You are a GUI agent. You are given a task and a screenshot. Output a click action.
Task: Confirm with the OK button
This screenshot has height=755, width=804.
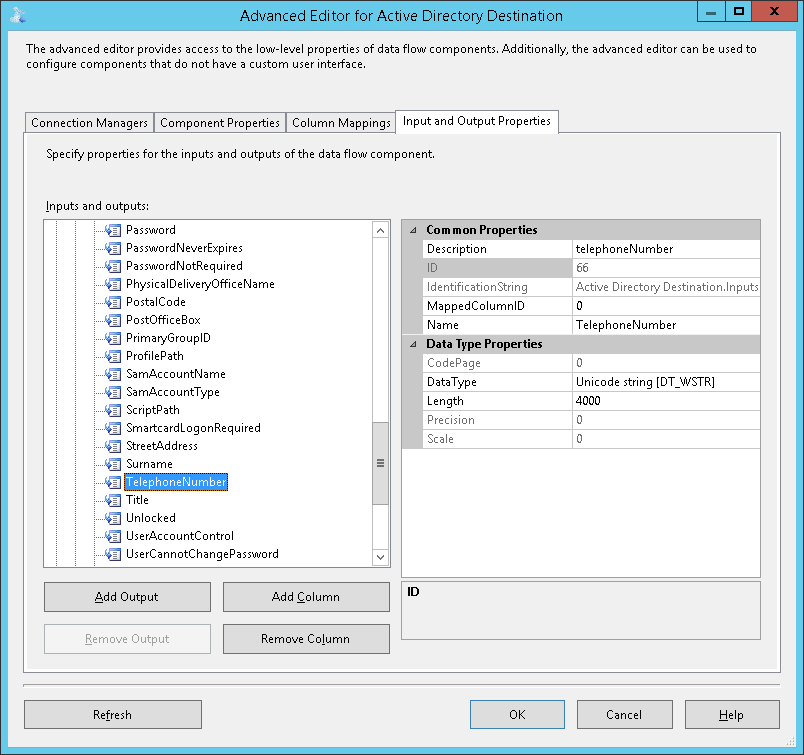click(x=517, y=714)
